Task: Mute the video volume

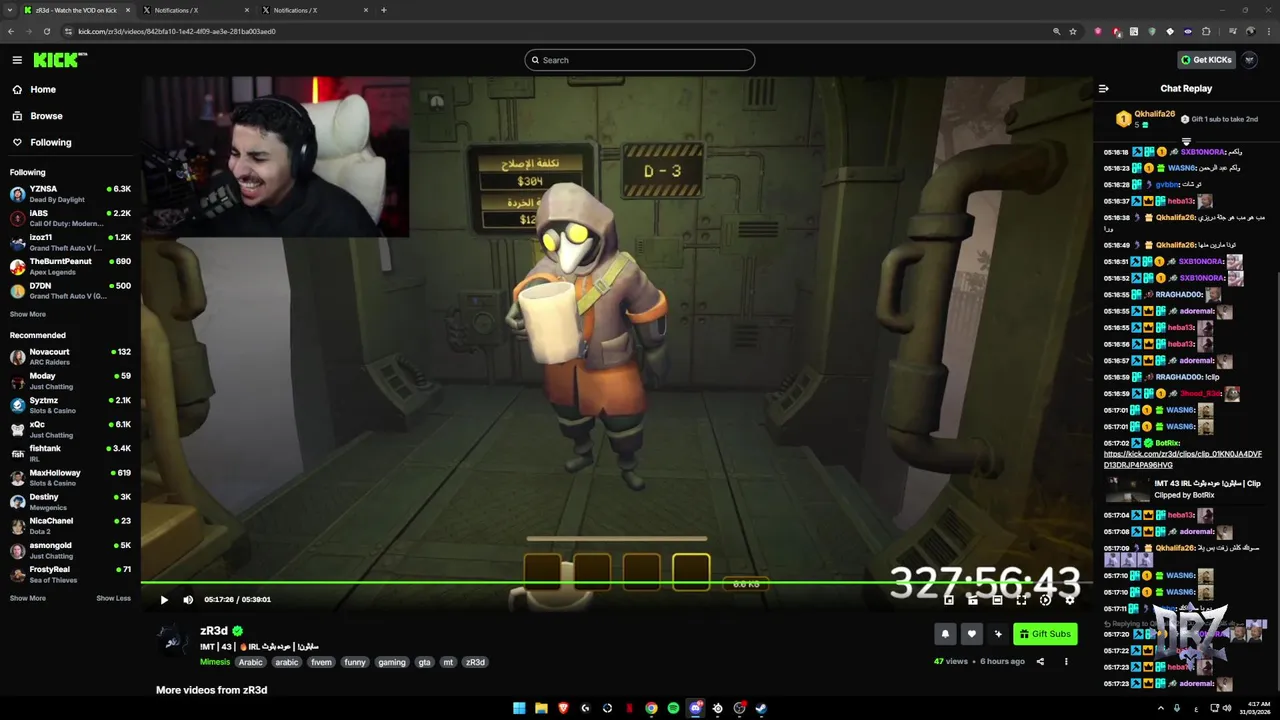Action: point(188,600)
